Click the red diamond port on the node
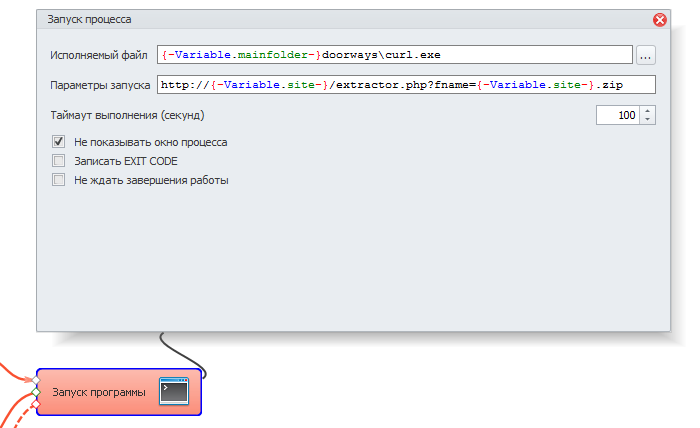The height and width of the screenshot is (428, 700). 37,405
